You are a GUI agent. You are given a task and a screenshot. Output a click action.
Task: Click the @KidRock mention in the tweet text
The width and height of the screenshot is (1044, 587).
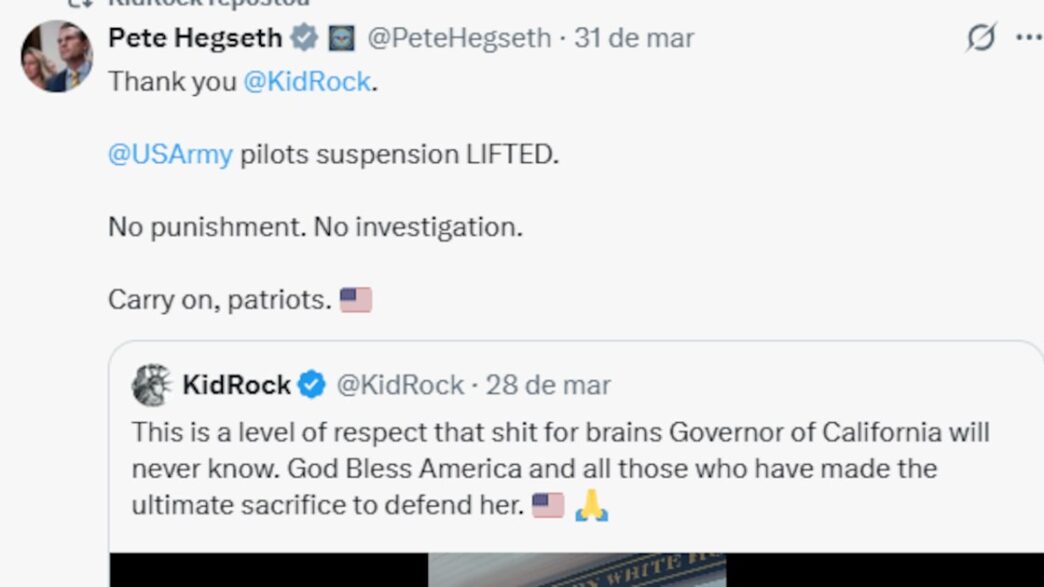point(307,82)
